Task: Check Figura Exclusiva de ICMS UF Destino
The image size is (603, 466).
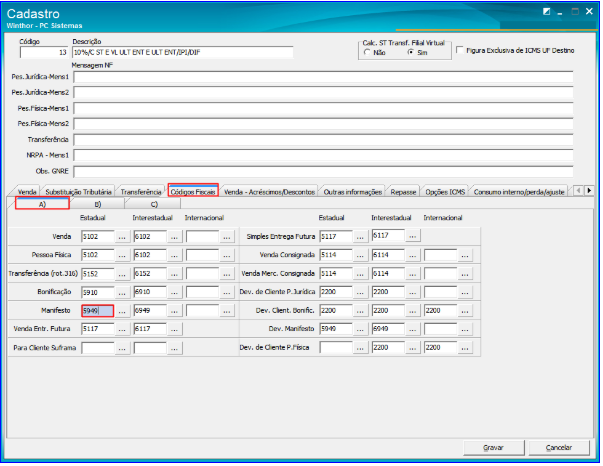Action: tap(460, 50)
